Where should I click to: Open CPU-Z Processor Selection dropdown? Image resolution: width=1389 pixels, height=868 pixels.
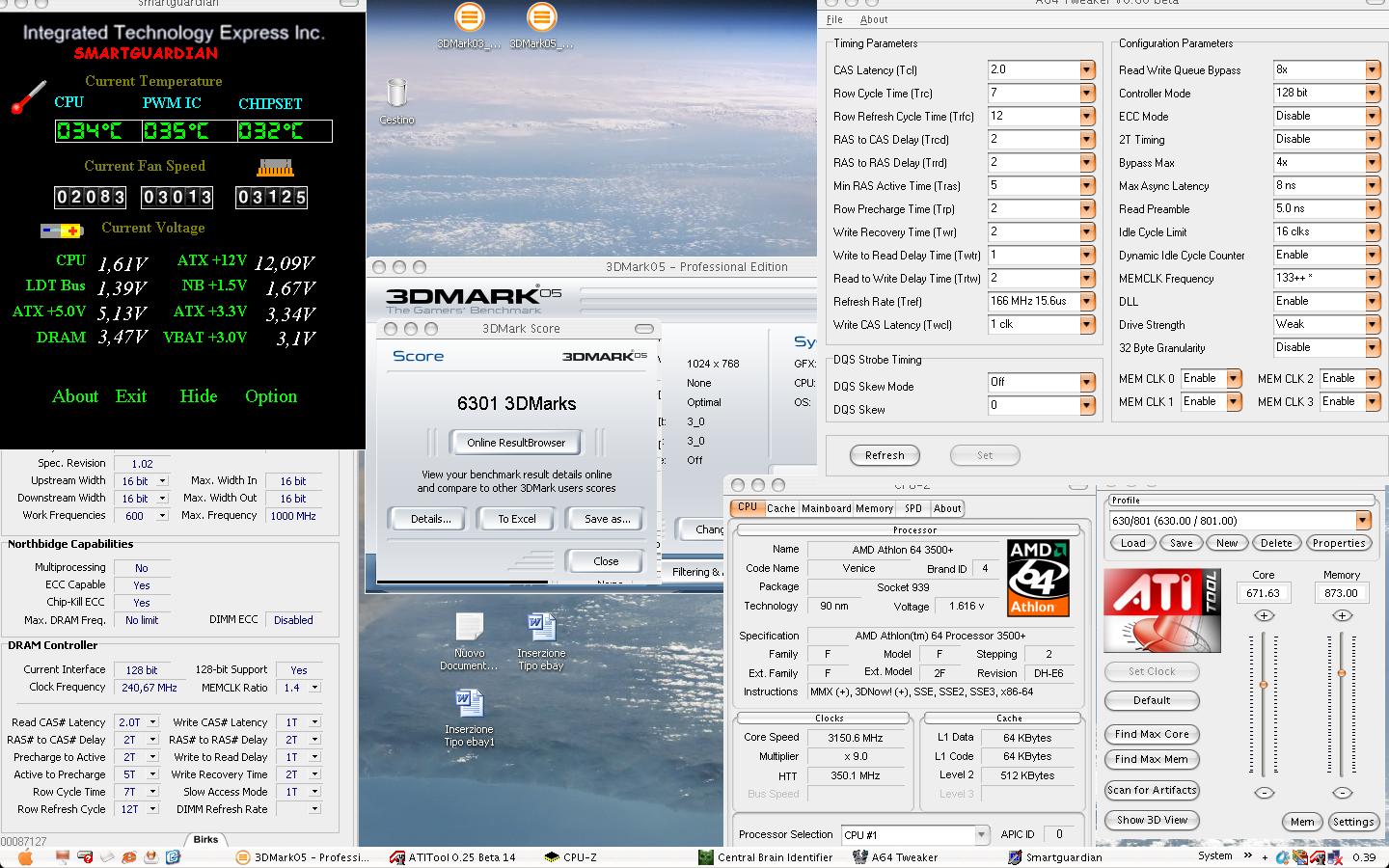pyautogui.click(x=981, y=835)
